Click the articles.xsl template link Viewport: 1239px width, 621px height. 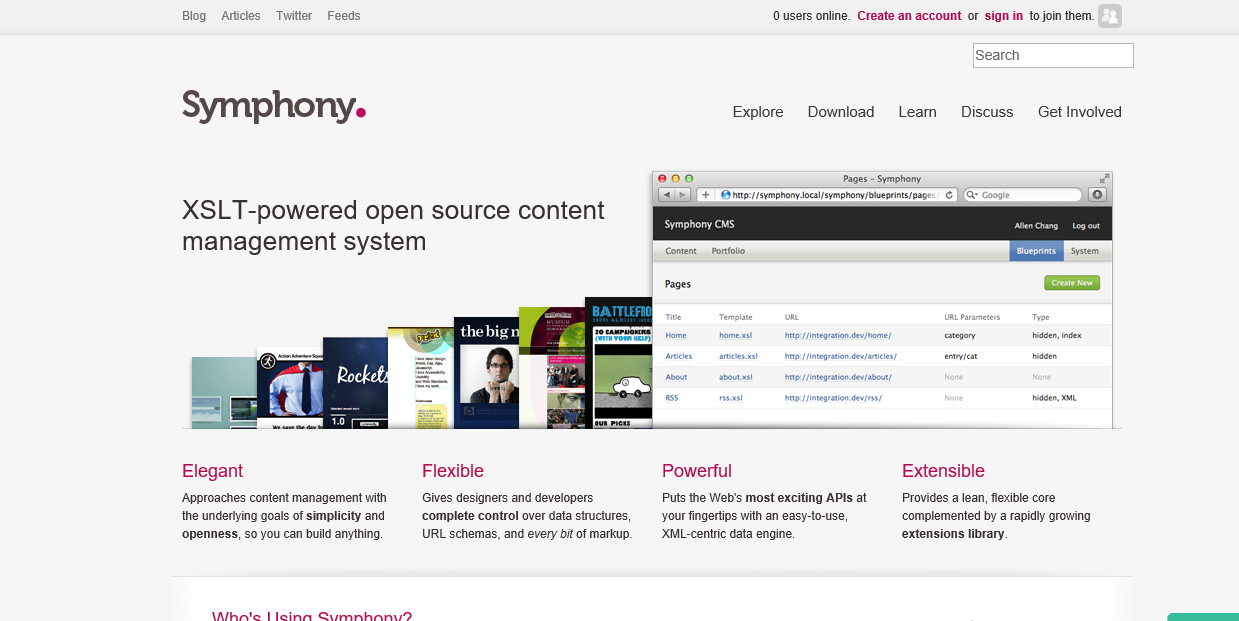[738, 356]
